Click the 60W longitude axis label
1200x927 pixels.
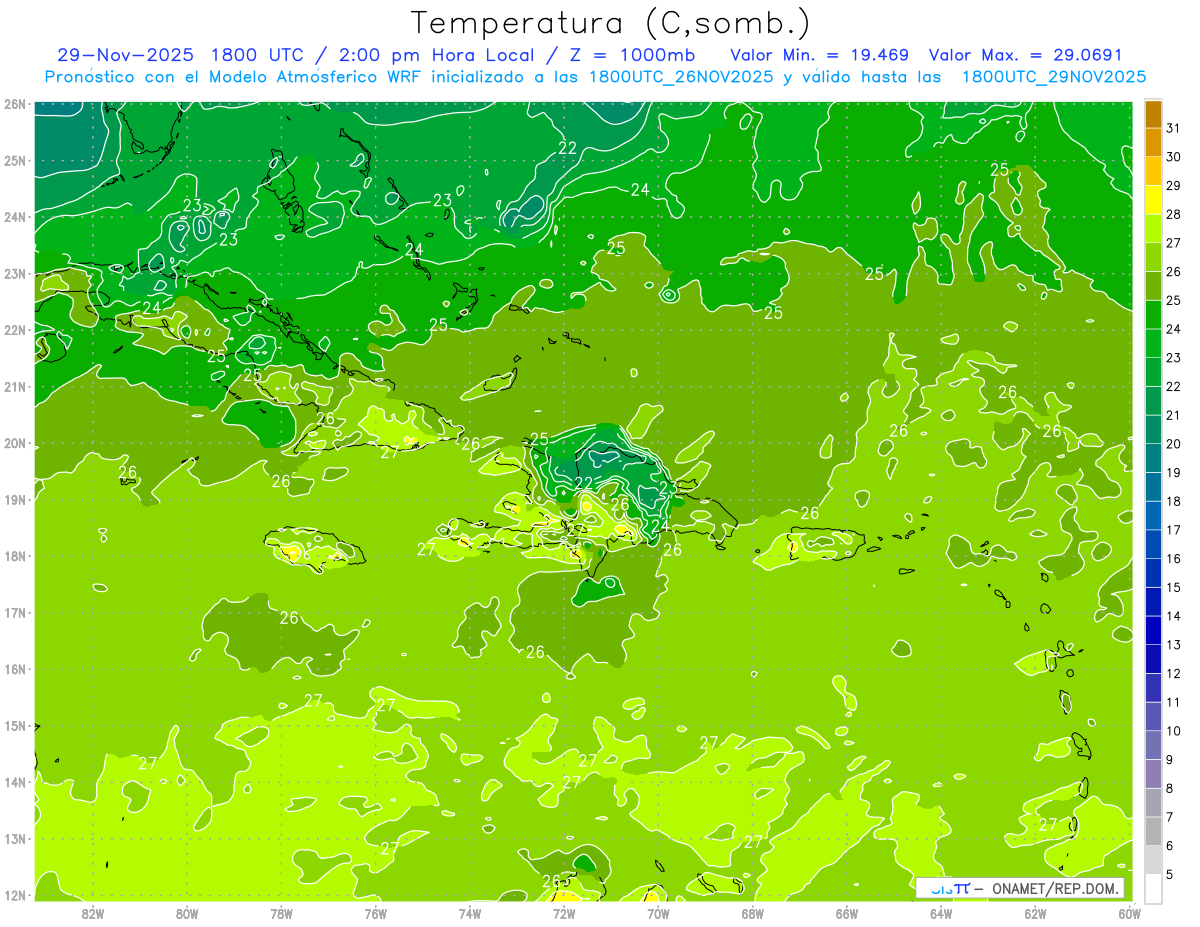click(1130, 913)
